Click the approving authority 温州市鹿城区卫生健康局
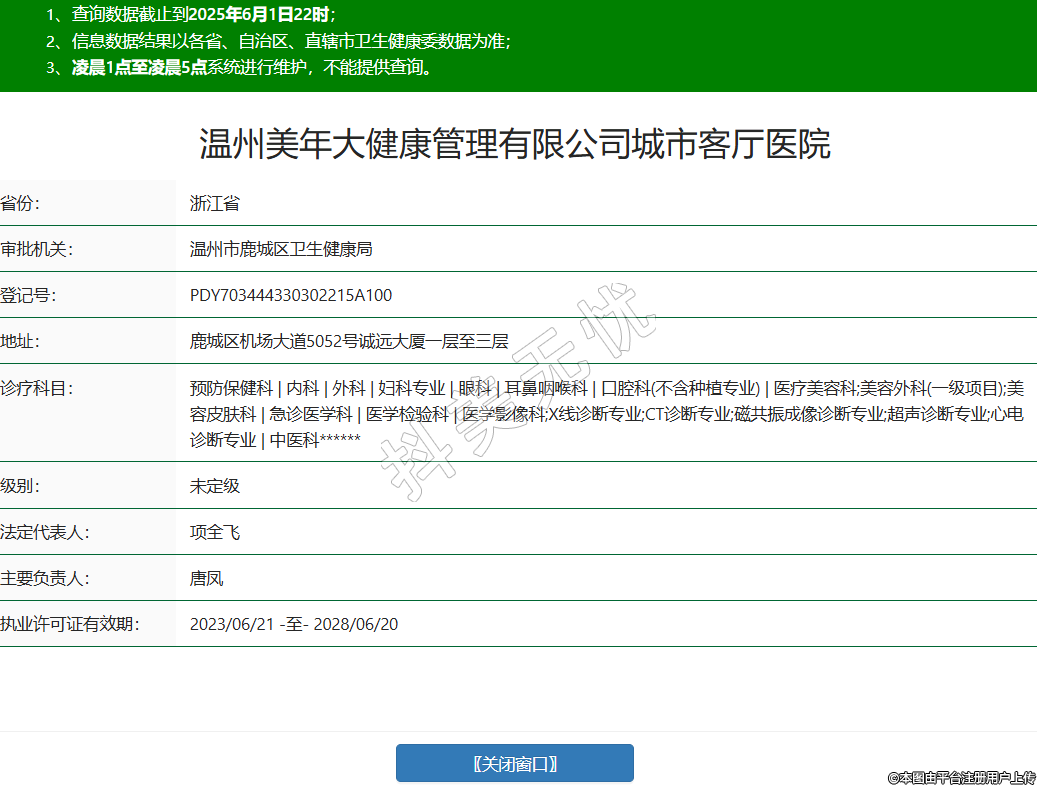 281,249
